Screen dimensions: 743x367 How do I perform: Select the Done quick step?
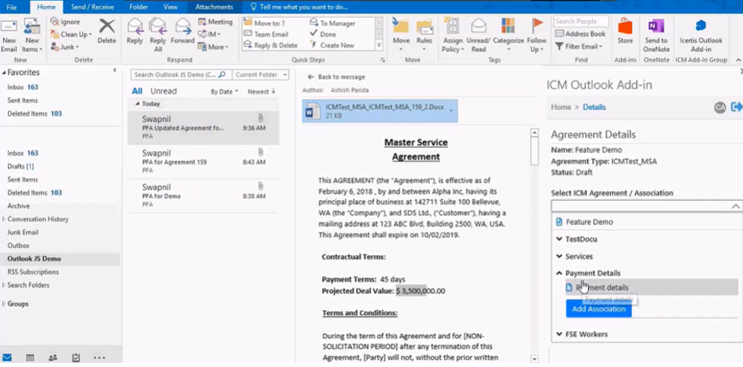pos(323,34)
